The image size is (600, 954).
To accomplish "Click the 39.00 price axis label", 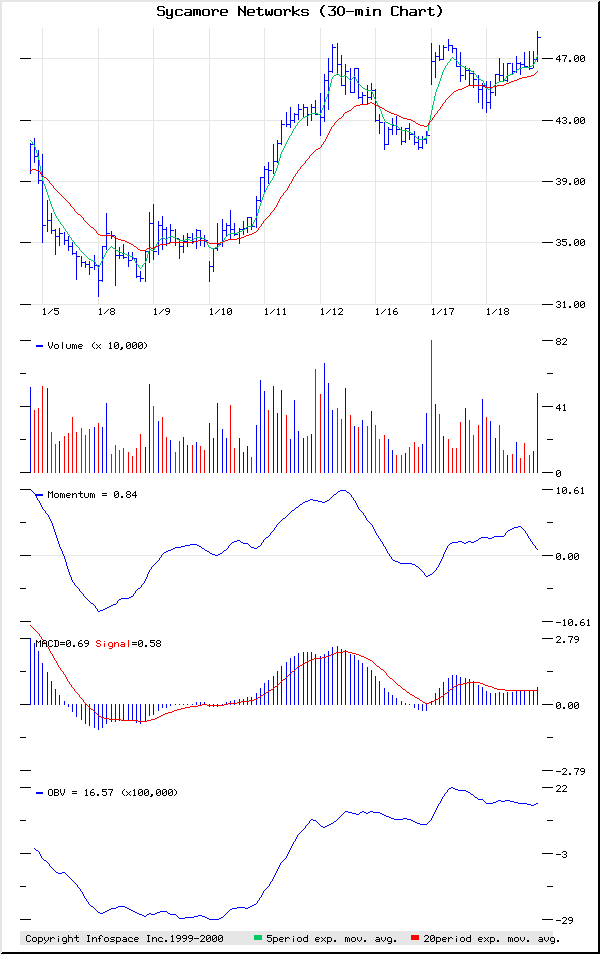I will click(570, 181).
